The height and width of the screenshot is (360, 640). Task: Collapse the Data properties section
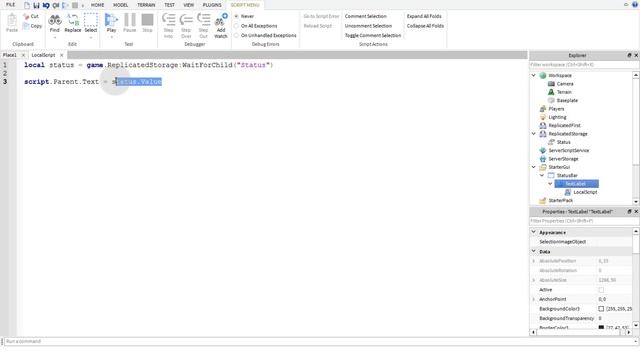pyautogui.click(x=533, y=251)
